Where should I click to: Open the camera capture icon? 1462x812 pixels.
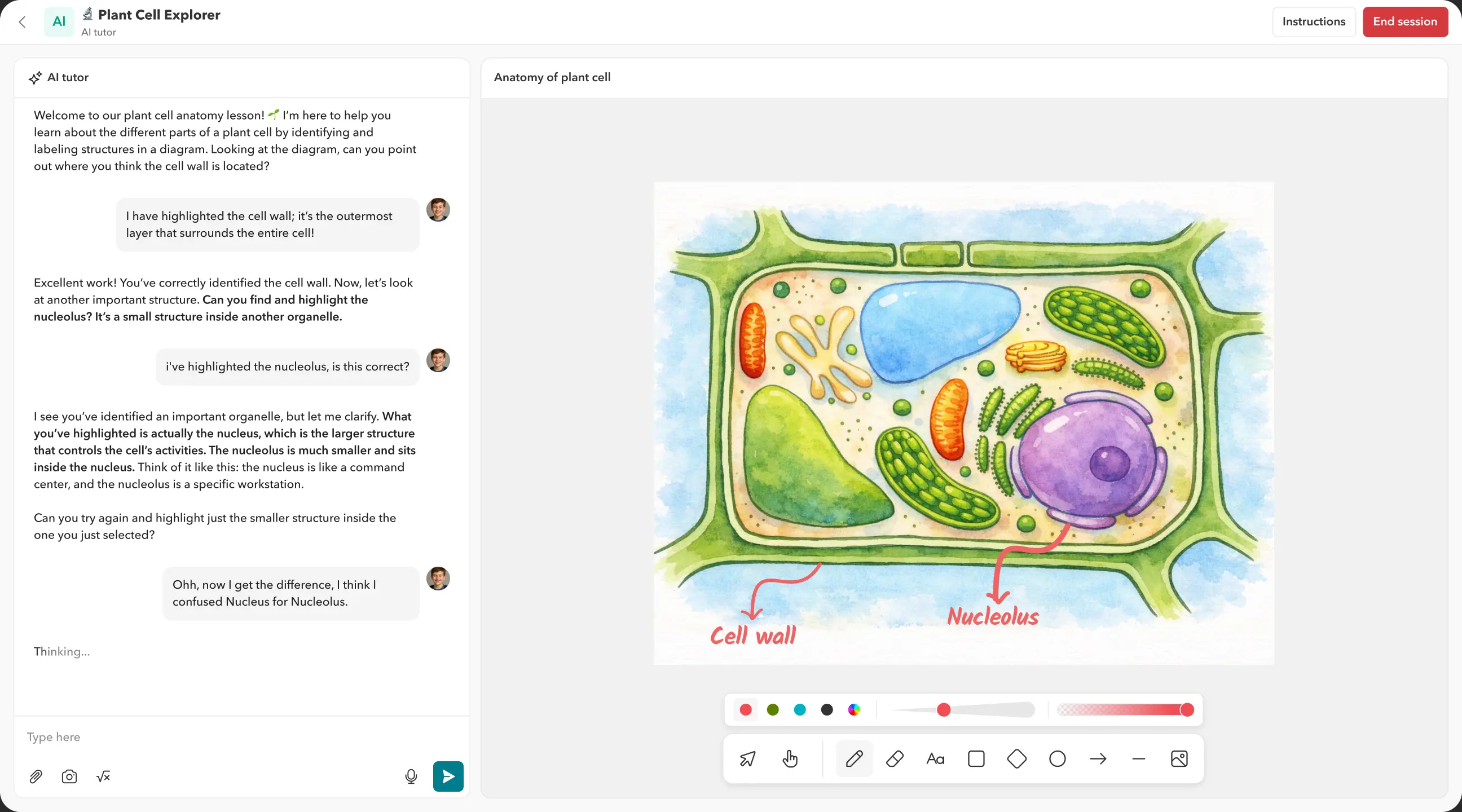[x=69, y=776]
